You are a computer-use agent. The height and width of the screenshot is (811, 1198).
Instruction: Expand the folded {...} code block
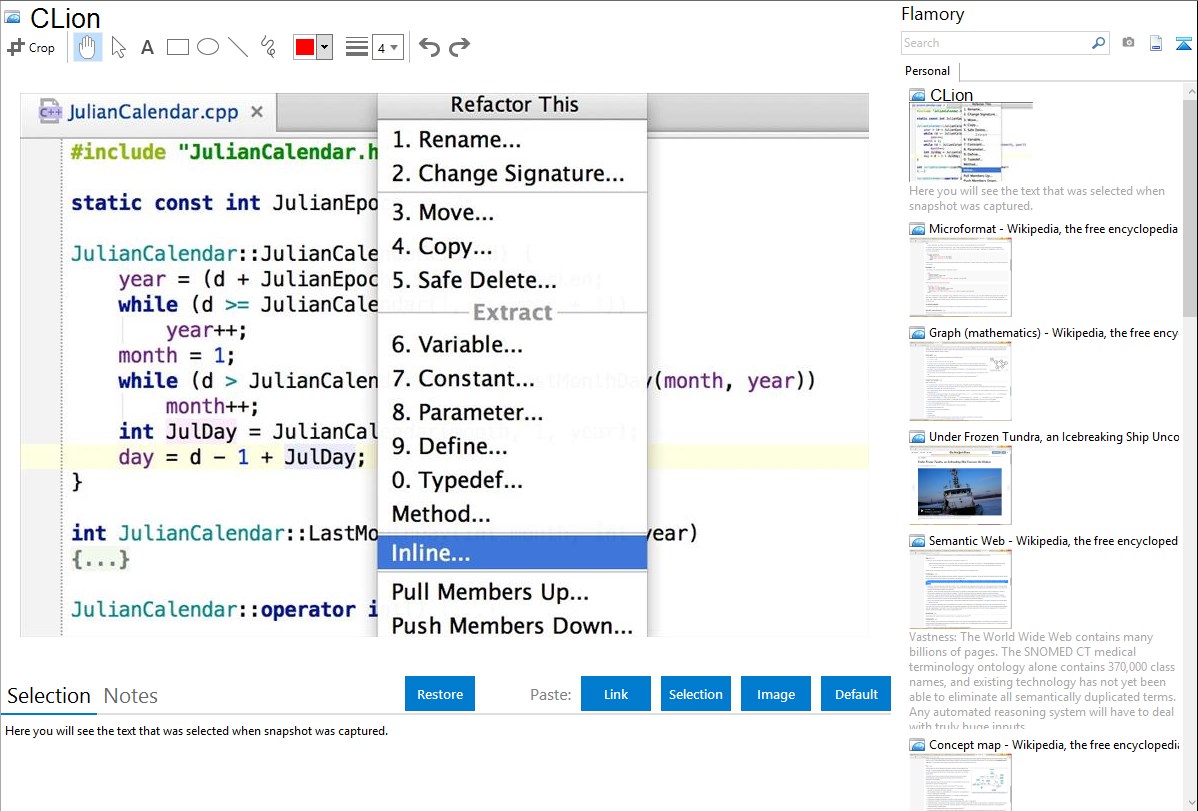[100, 559]
